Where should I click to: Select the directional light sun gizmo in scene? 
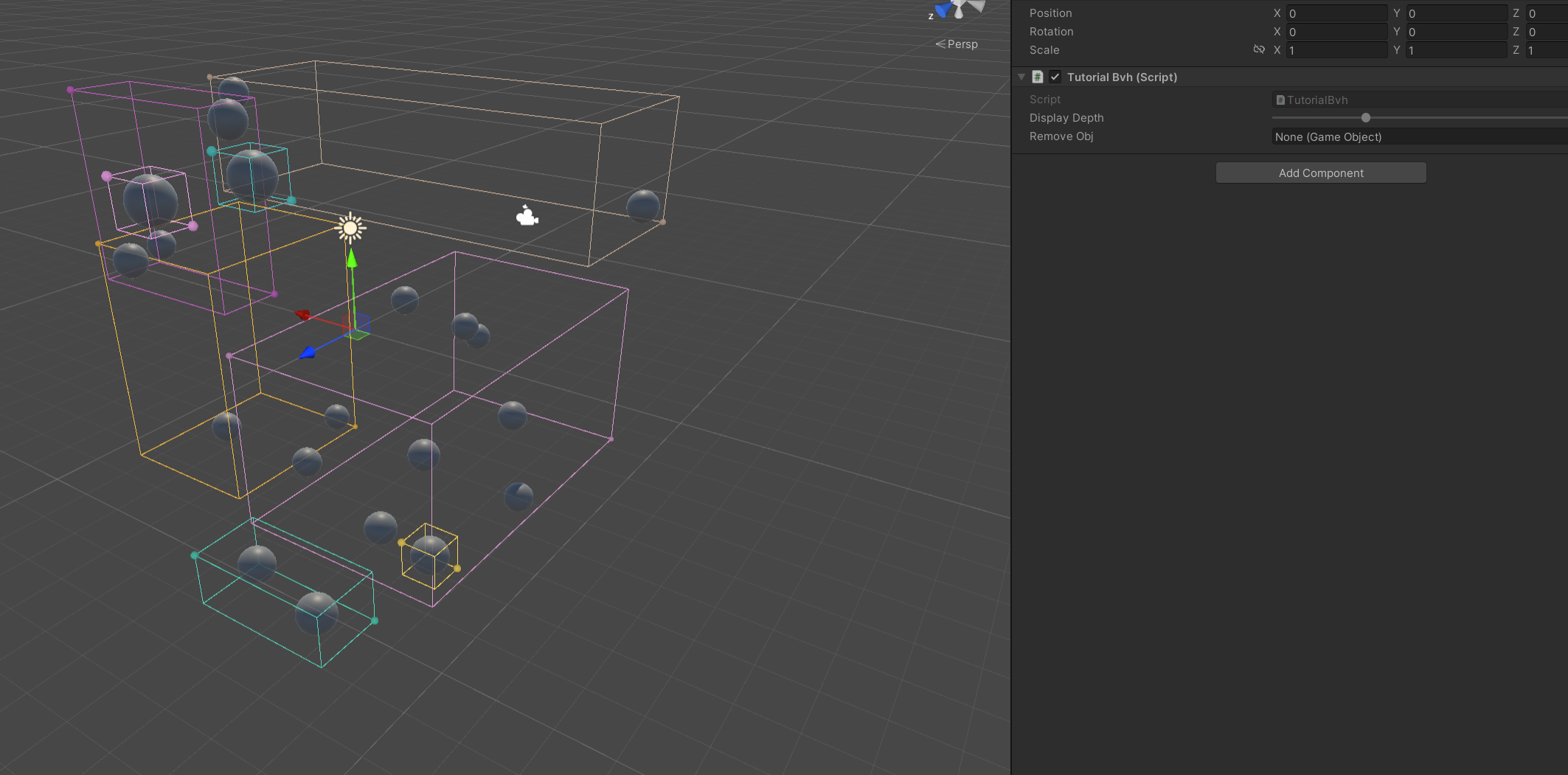click(350, 229)
